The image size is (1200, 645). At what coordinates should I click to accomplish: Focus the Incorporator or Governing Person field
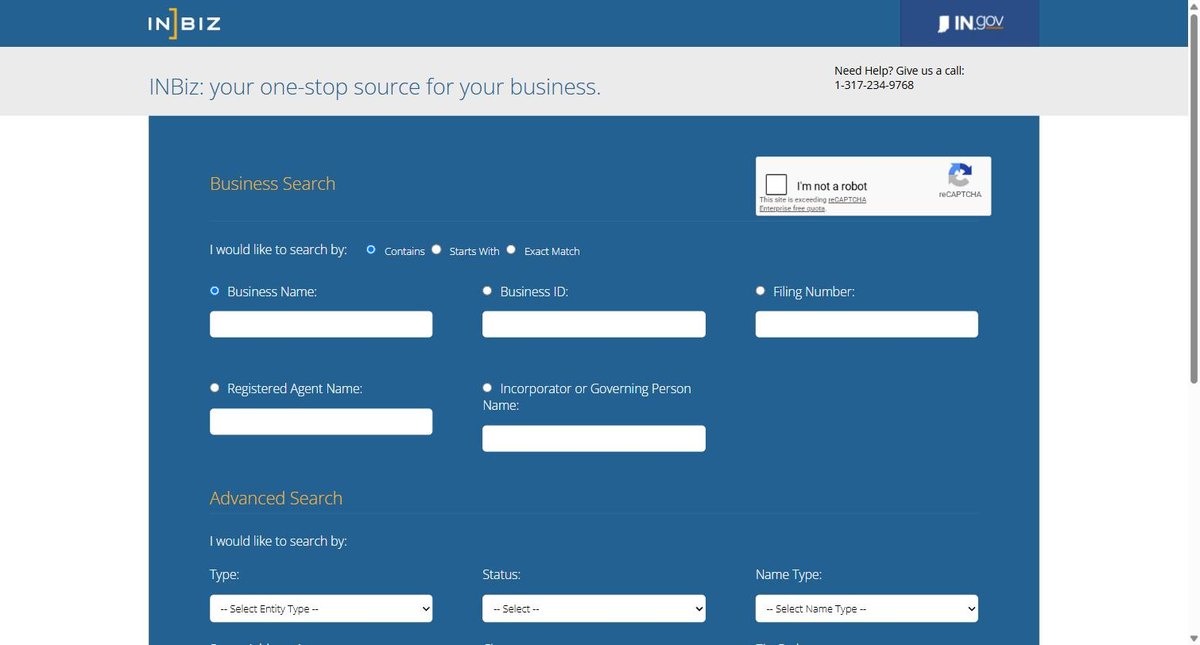(x=594, y=438)
